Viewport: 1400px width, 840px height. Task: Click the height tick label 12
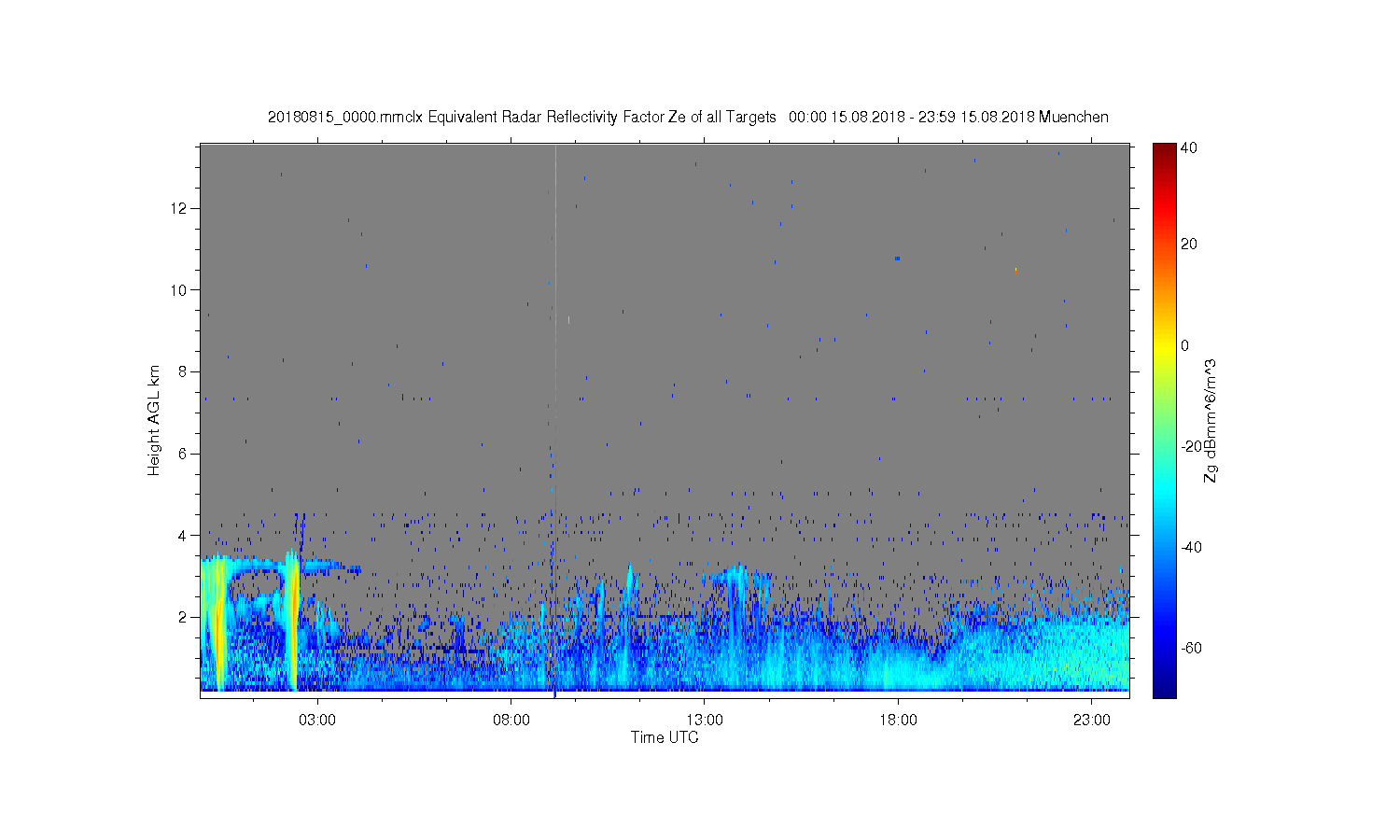pyautogui.click(x=179, y=208)
